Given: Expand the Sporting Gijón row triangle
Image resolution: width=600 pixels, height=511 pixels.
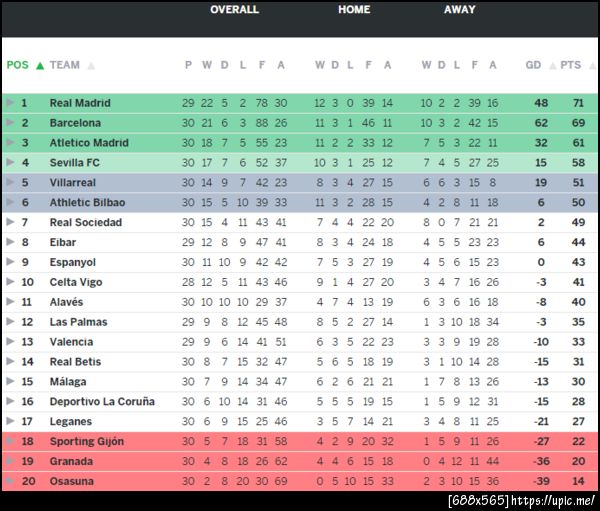Looking at the screenshot, I should [10, 441].
